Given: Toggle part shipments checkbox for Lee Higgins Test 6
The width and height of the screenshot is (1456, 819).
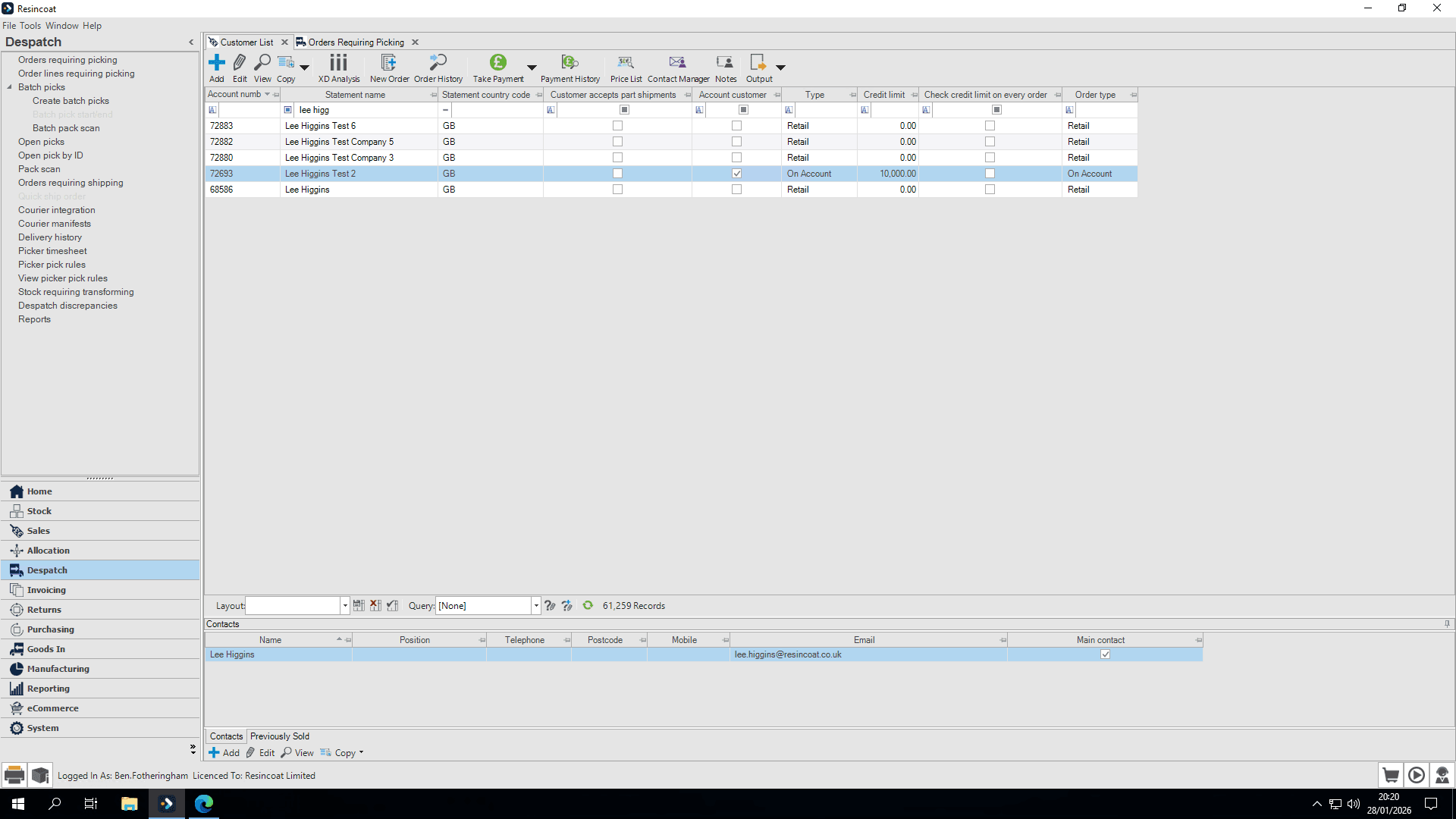Looking at the screenshot, I should 617,126.
